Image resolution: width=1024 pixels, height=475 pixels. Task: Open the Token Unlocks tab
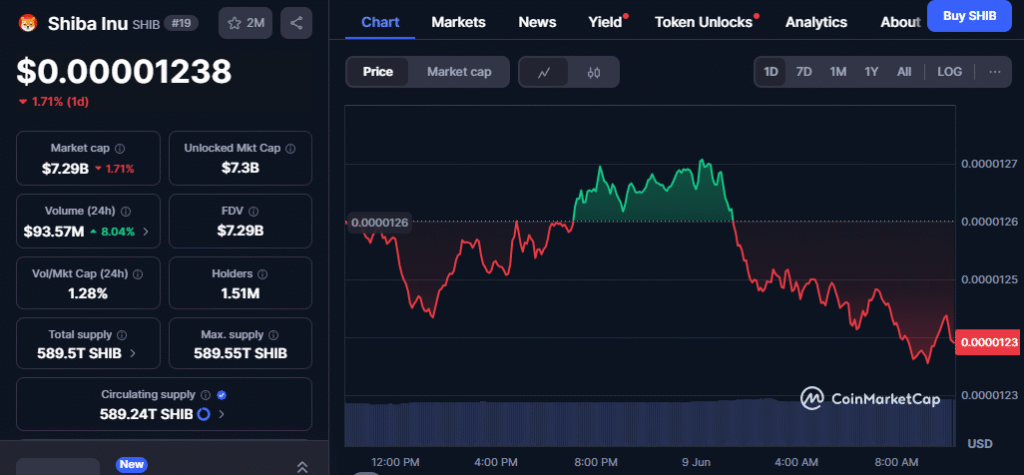click(704, 22)
